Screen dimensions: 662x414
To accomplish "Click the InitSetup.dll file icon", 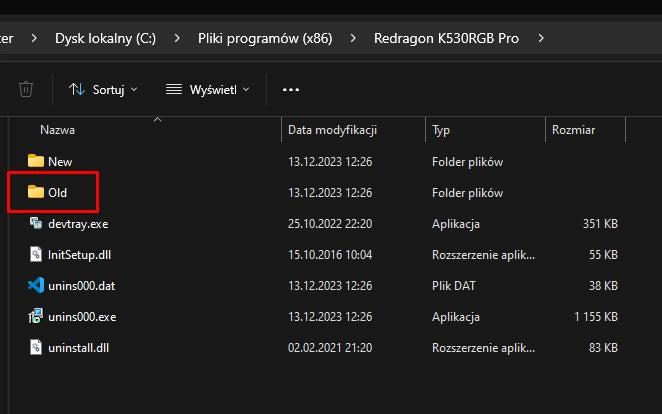I will click(36, 254).
